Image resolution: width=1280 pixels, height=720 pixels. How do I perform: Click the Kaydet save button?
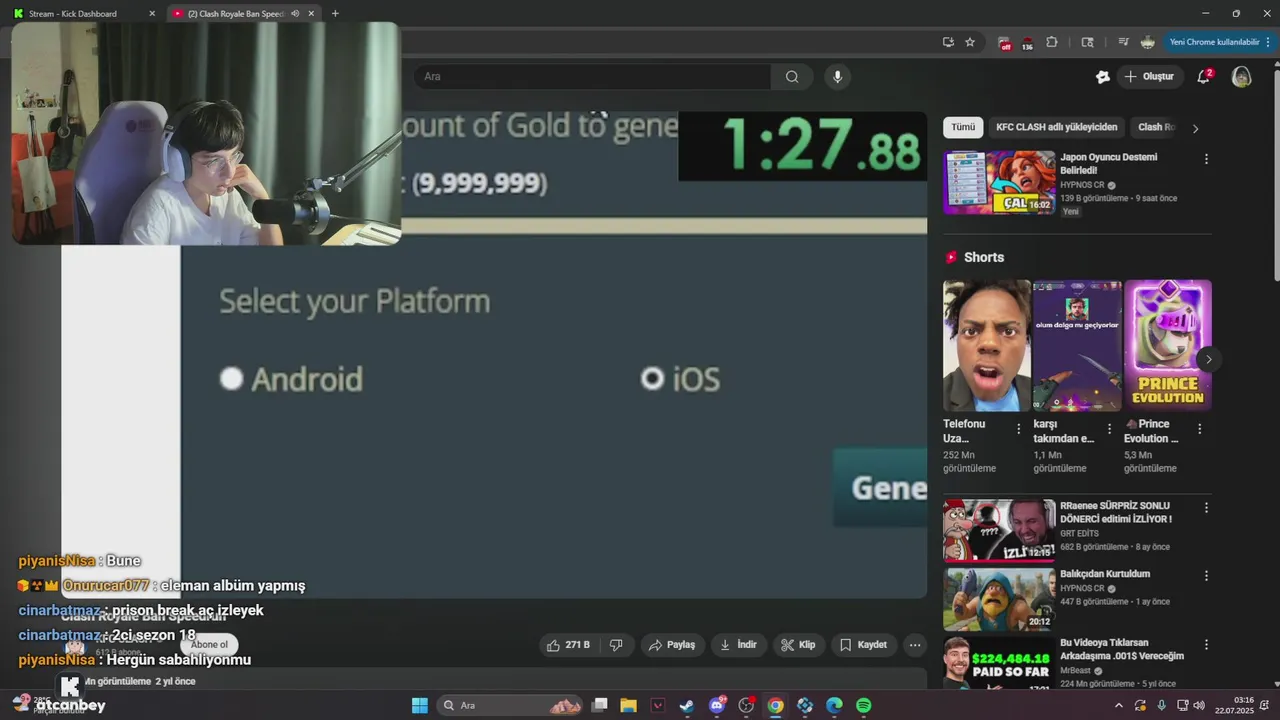coord(863,645)
